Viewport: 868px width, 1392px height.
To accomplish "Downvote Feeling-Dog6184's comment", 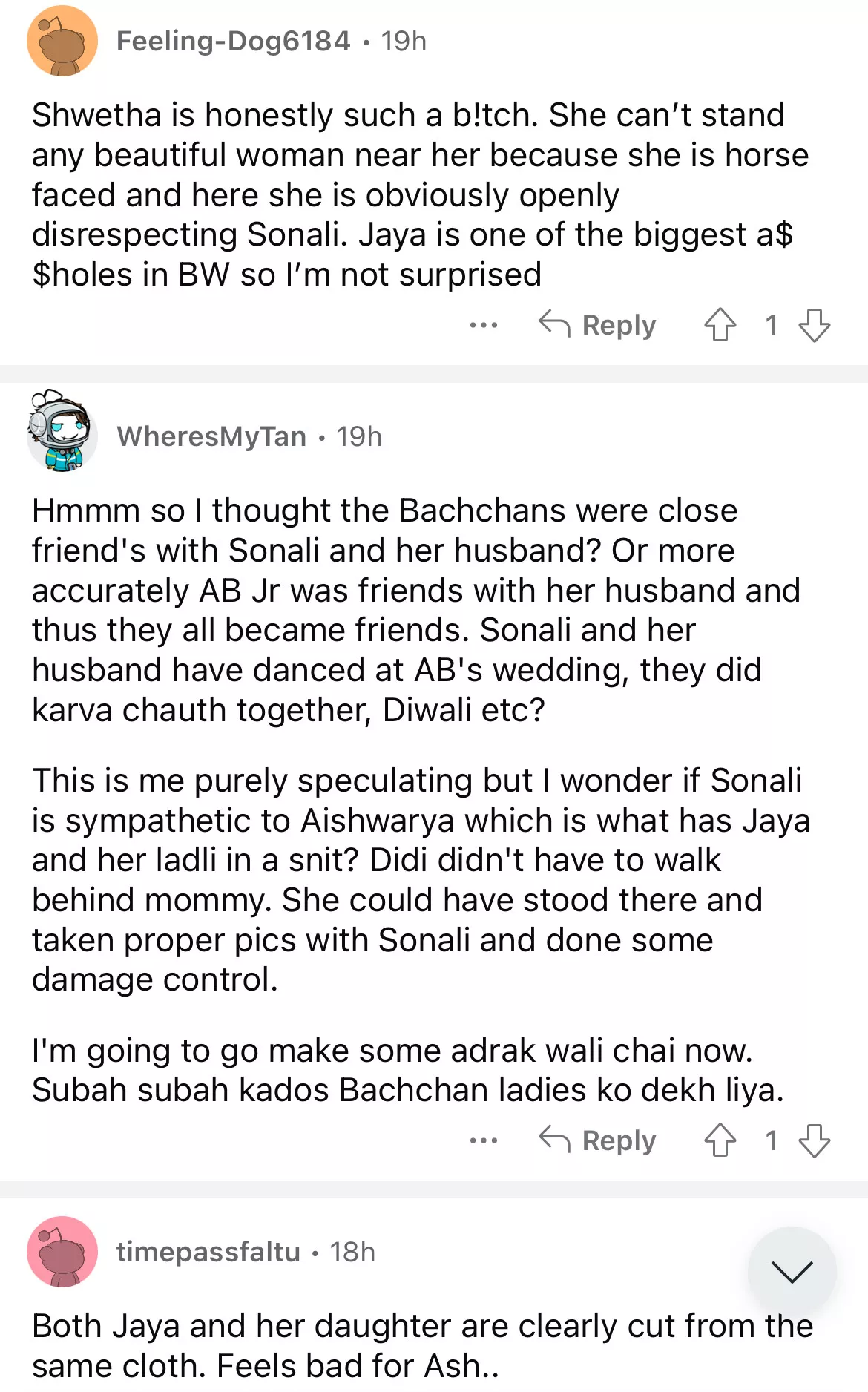I will coord(814,325).
